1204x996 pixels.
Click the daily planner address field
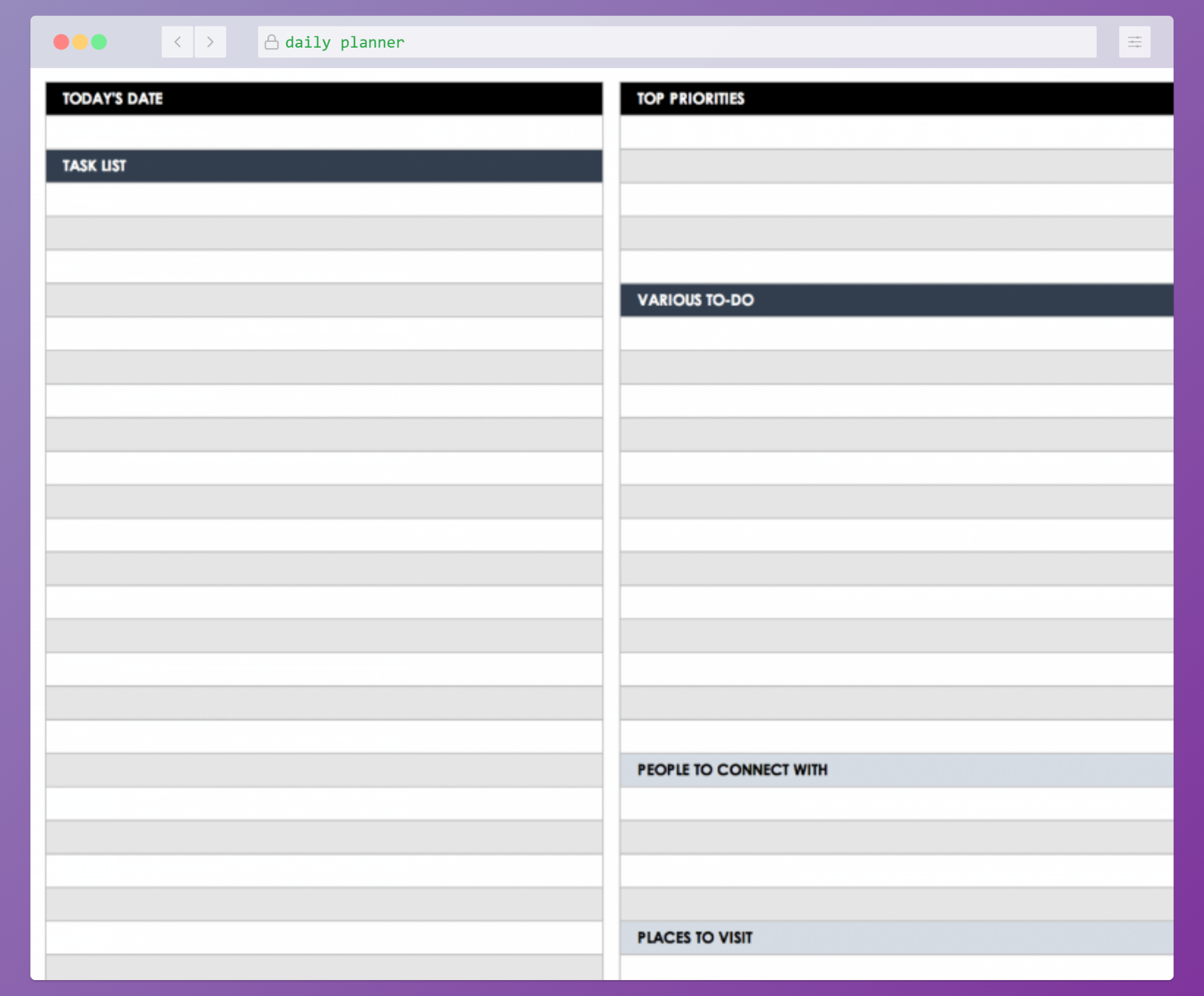click(x=676, y=42)
